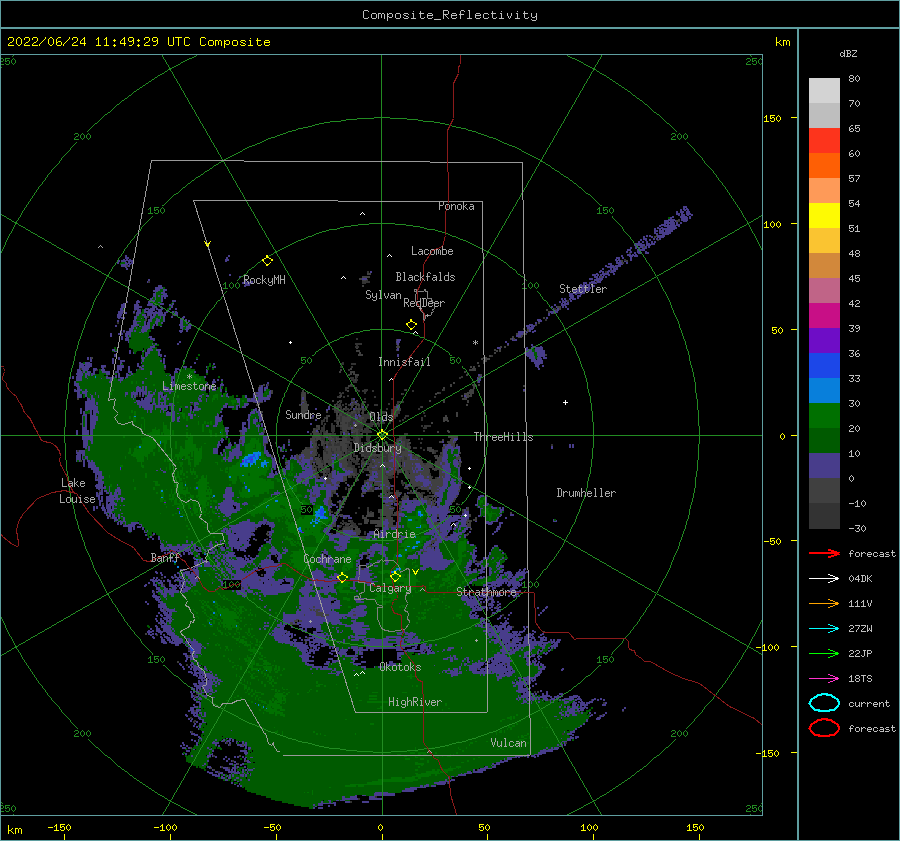
Task: Click the Strathmore city label
Action: point(486,592)
